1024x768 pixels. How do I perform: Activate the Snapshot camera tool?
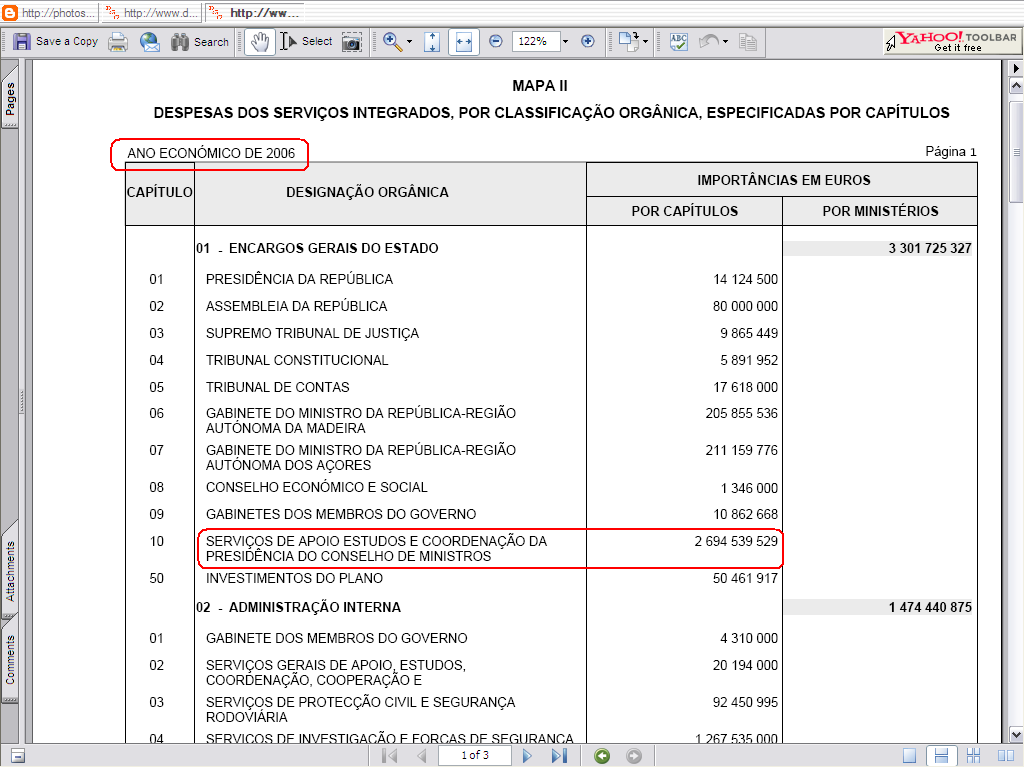pos(351,42)
